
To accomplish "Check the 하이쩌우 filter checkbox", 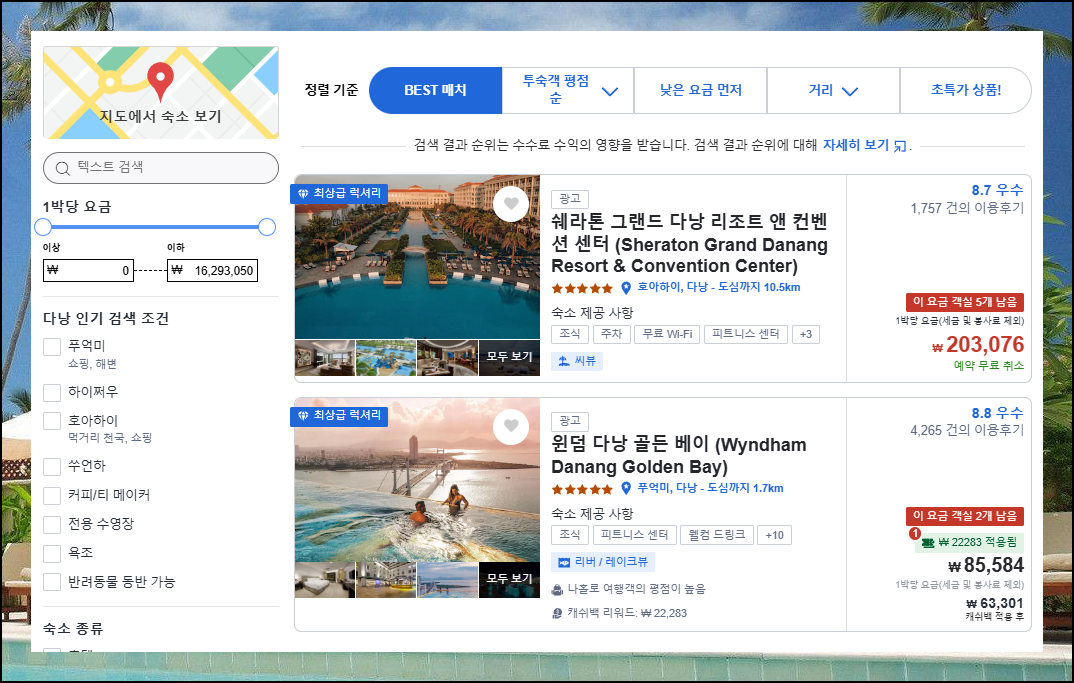I will pyautogui.click(x=52, y=393).
